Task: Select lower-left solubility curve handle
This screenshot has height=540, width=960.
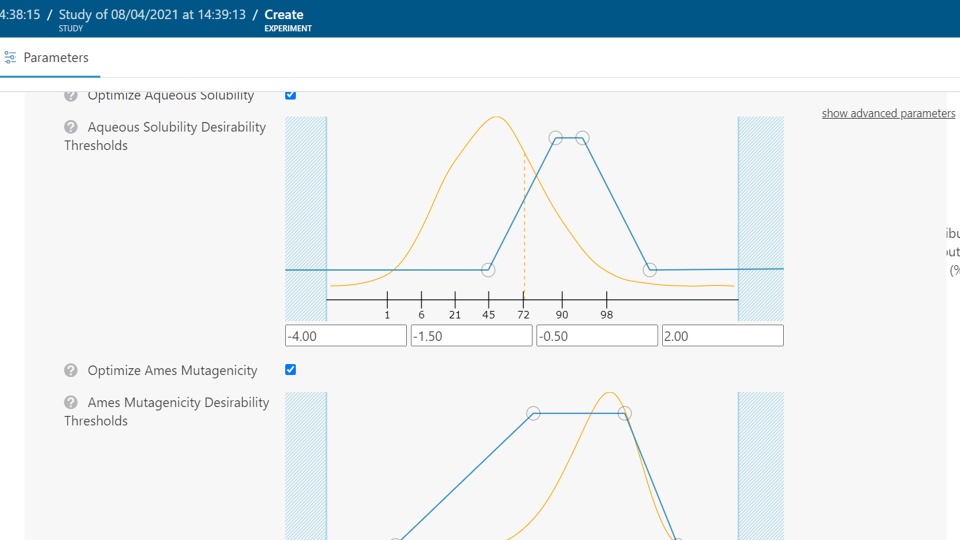Action: point(488,270)
